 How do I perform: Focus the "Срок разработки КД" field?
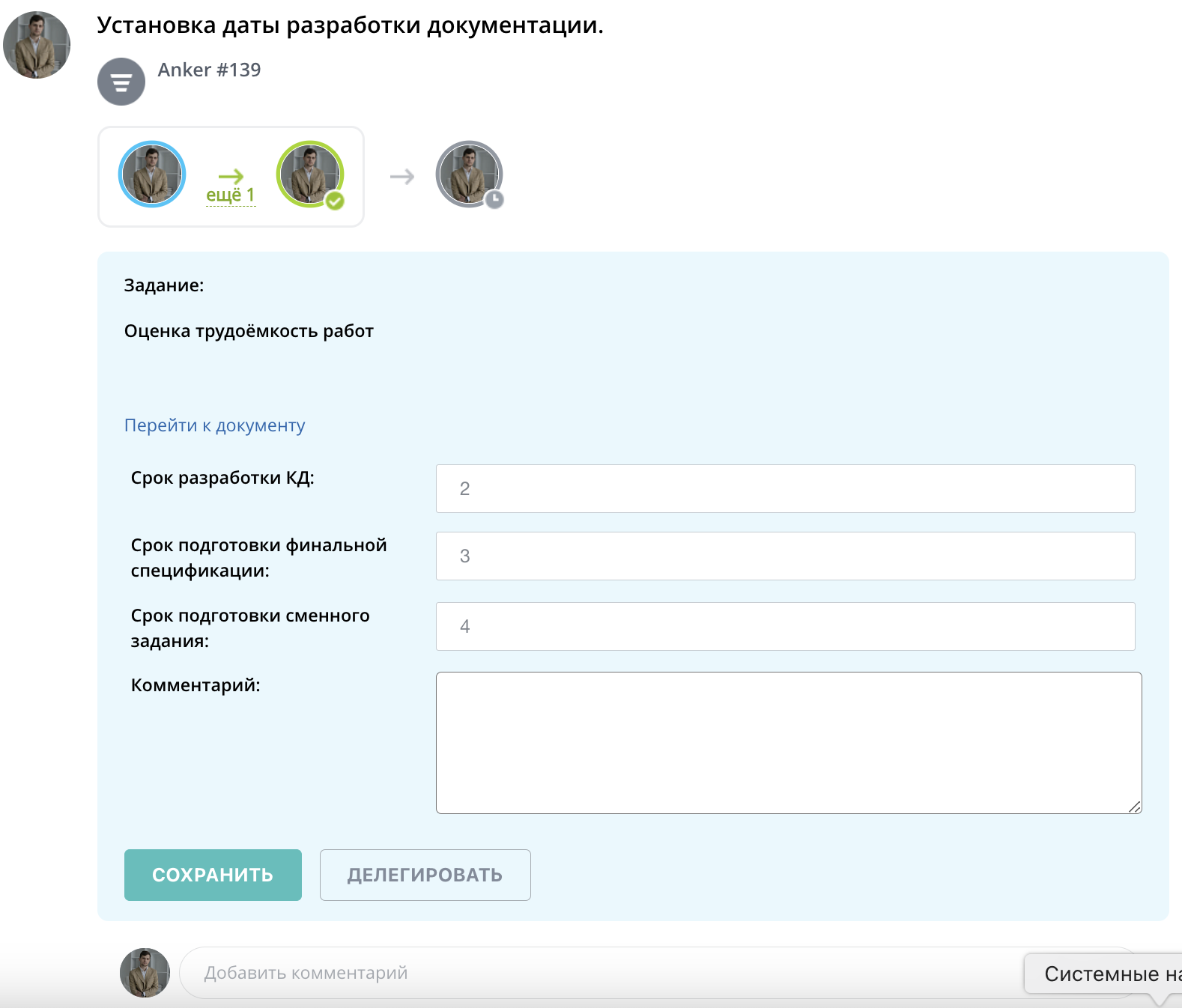(x=785, y=489)
